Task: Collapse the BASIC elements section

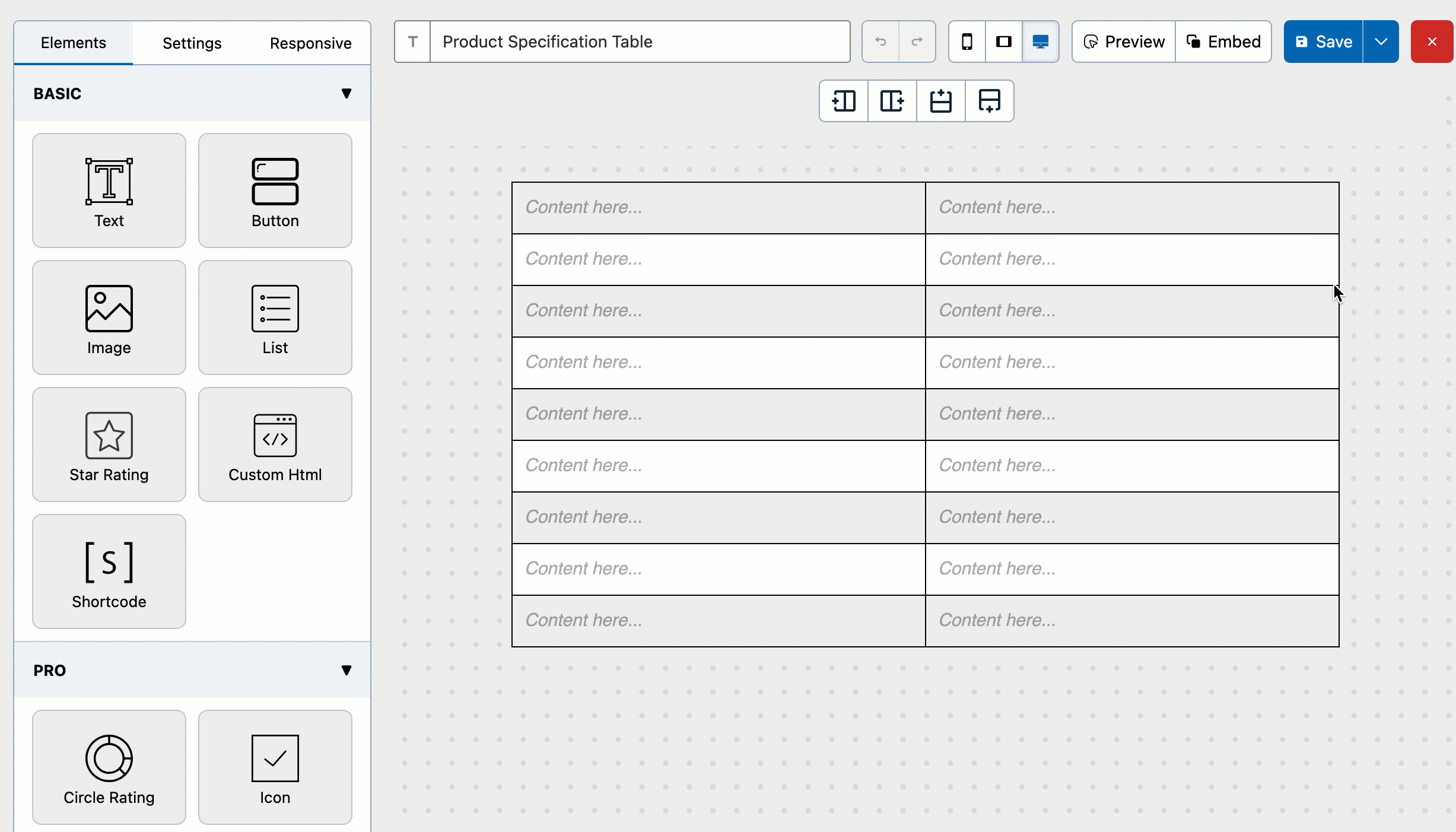Action: tap(346, 94)
